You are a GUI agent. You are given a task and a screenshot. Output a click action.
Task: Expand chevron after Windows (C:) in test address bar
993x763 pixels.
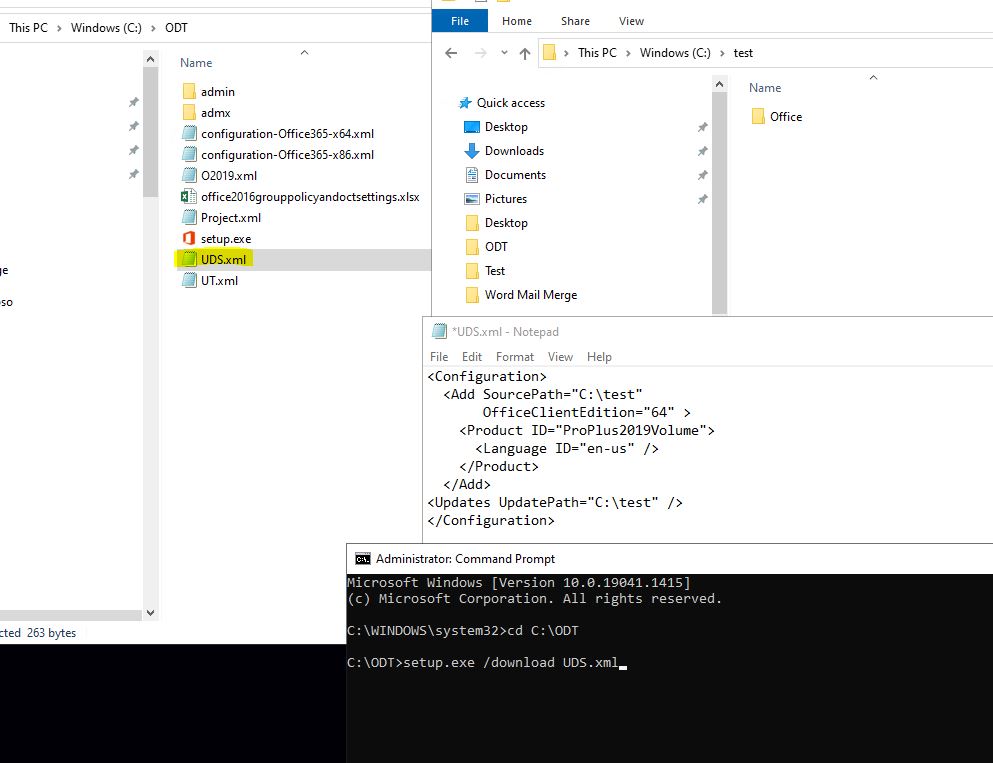tap(722, 53)
